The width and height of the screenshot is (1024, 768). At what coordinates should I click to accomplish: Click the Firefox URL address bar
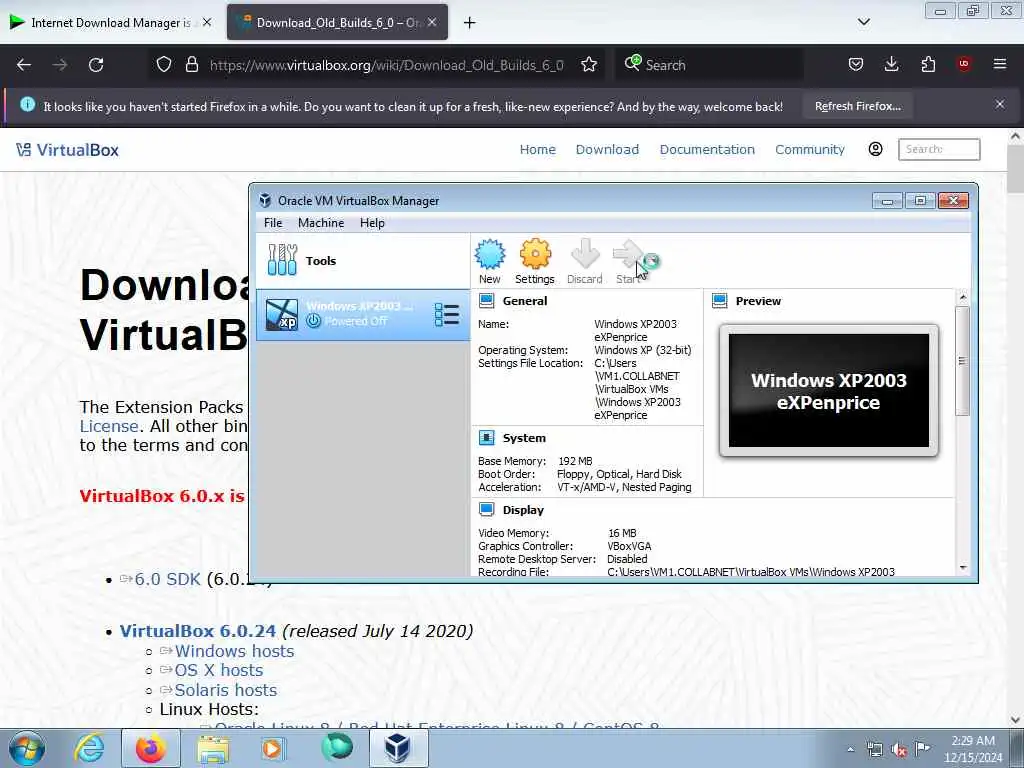[x=385, y=65]
